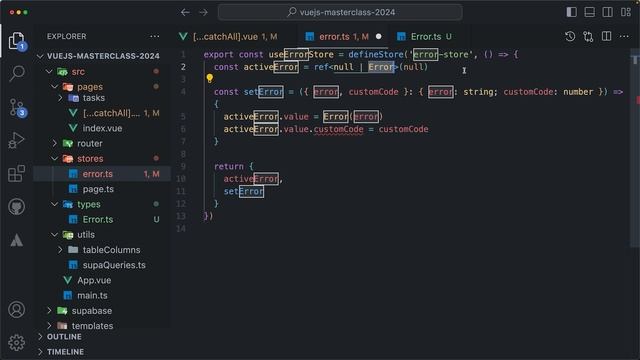Split the editor to the right
The height and width of the screenshot is (360, 640).
607,36
